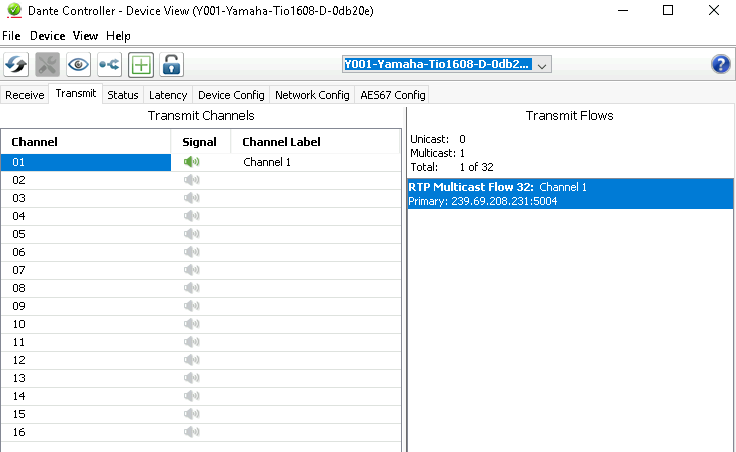Select transmit channel 10 row
This screenshot has width=736, height=452.
[x=201, y=324]
